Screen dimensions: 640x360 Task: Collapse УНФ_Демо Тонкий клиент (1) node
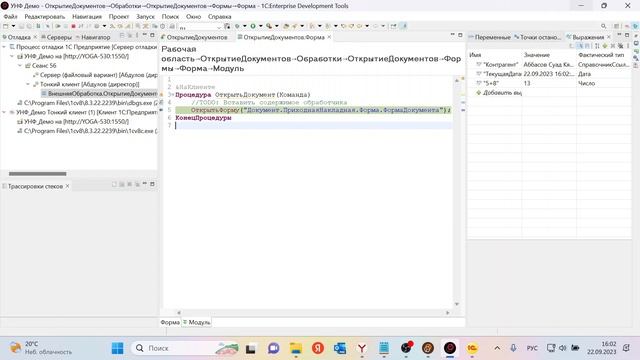pos(4,112)
